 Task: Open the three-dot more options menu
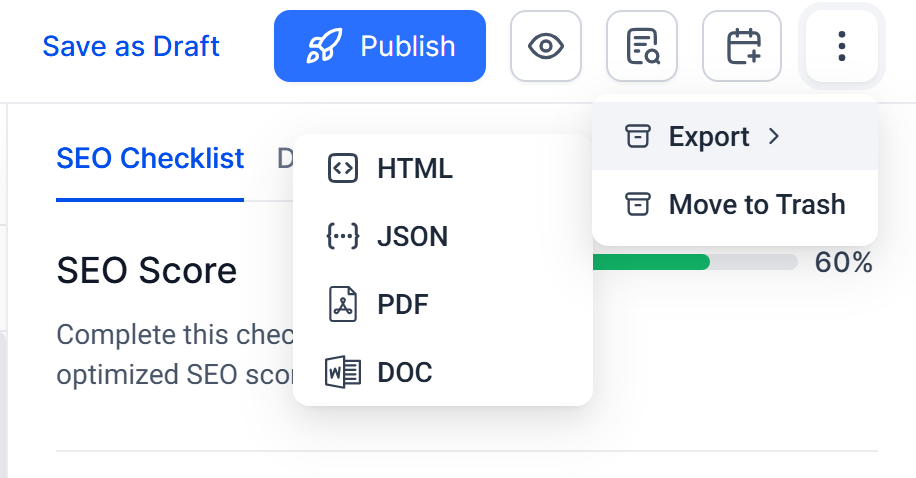pyautogui.click(x=842, y=46)
